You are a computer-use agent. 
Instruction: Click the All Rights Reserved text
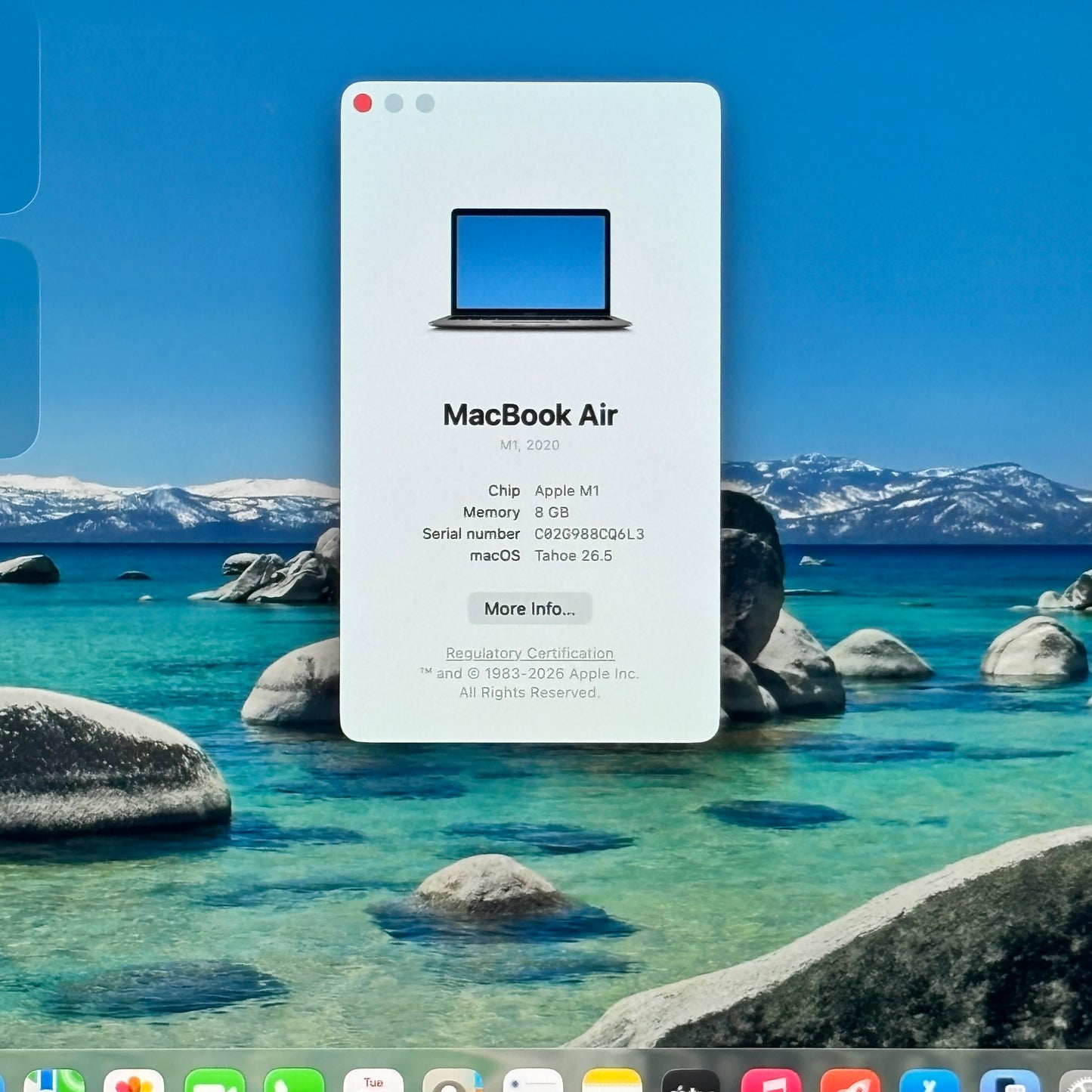[529, 692]
